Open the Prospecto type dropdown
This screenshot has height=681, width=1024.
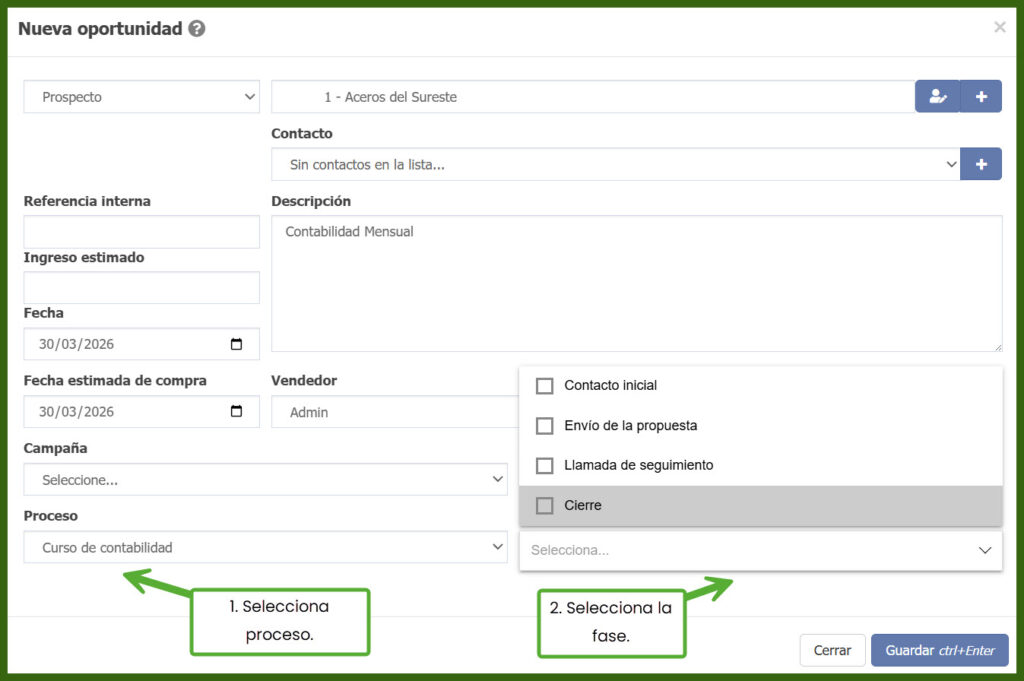pos(142,97)
